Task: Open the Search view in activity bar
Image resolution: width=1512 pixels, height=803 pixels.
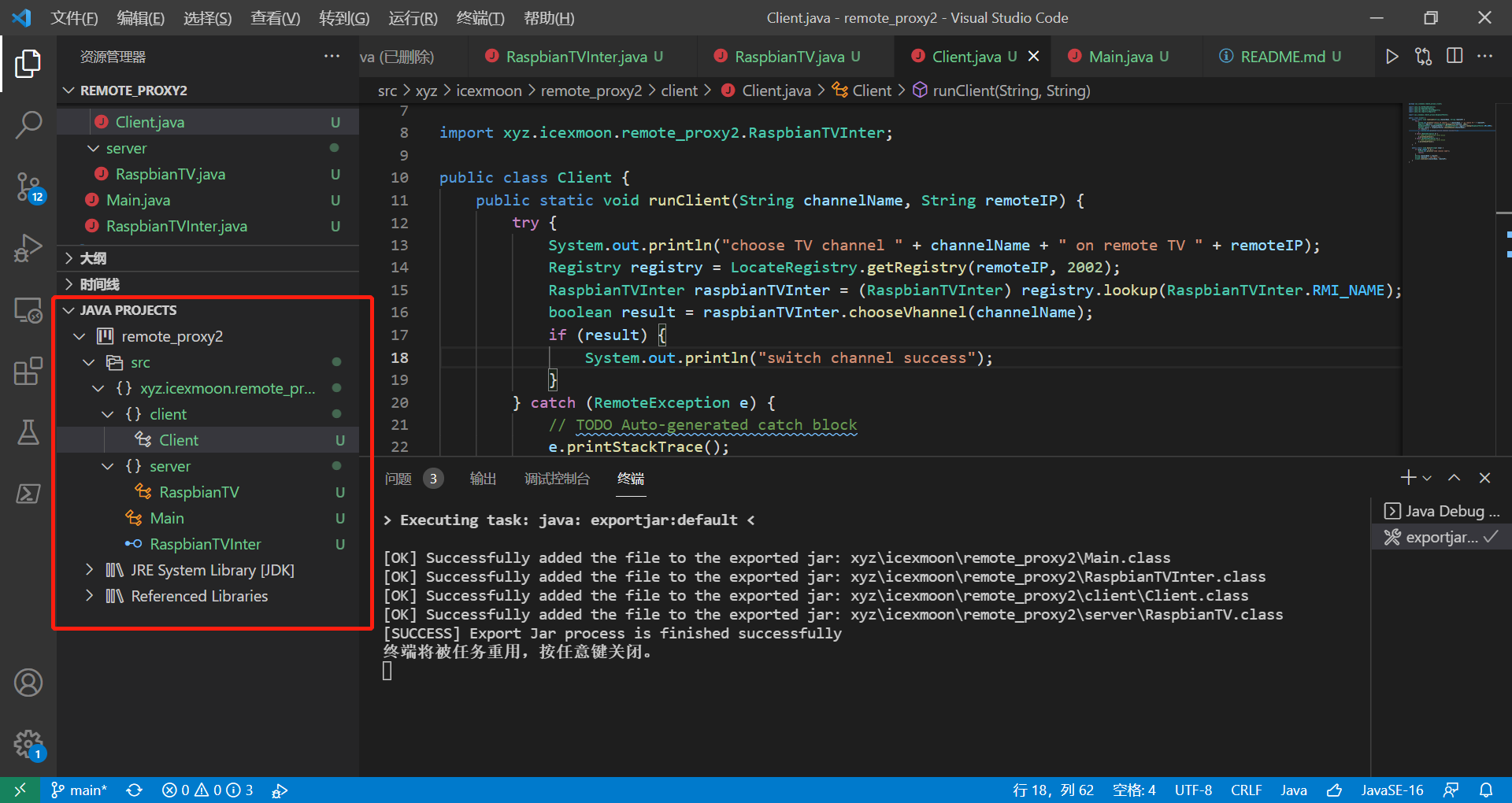Action: pos(28,124)
